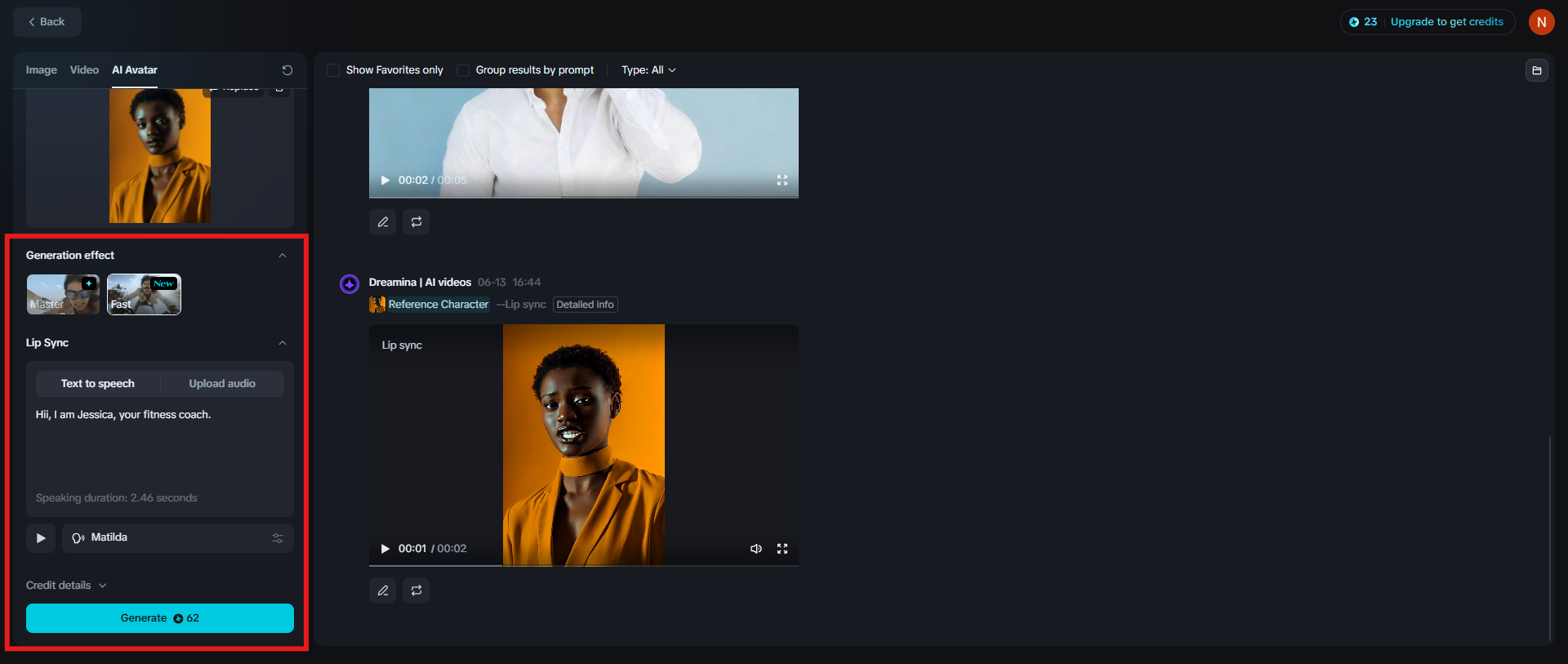Enable Show Favorites only checkbox
This screenshot has width=1568, height=664.
pyautogui.click(x=333, y=70)
